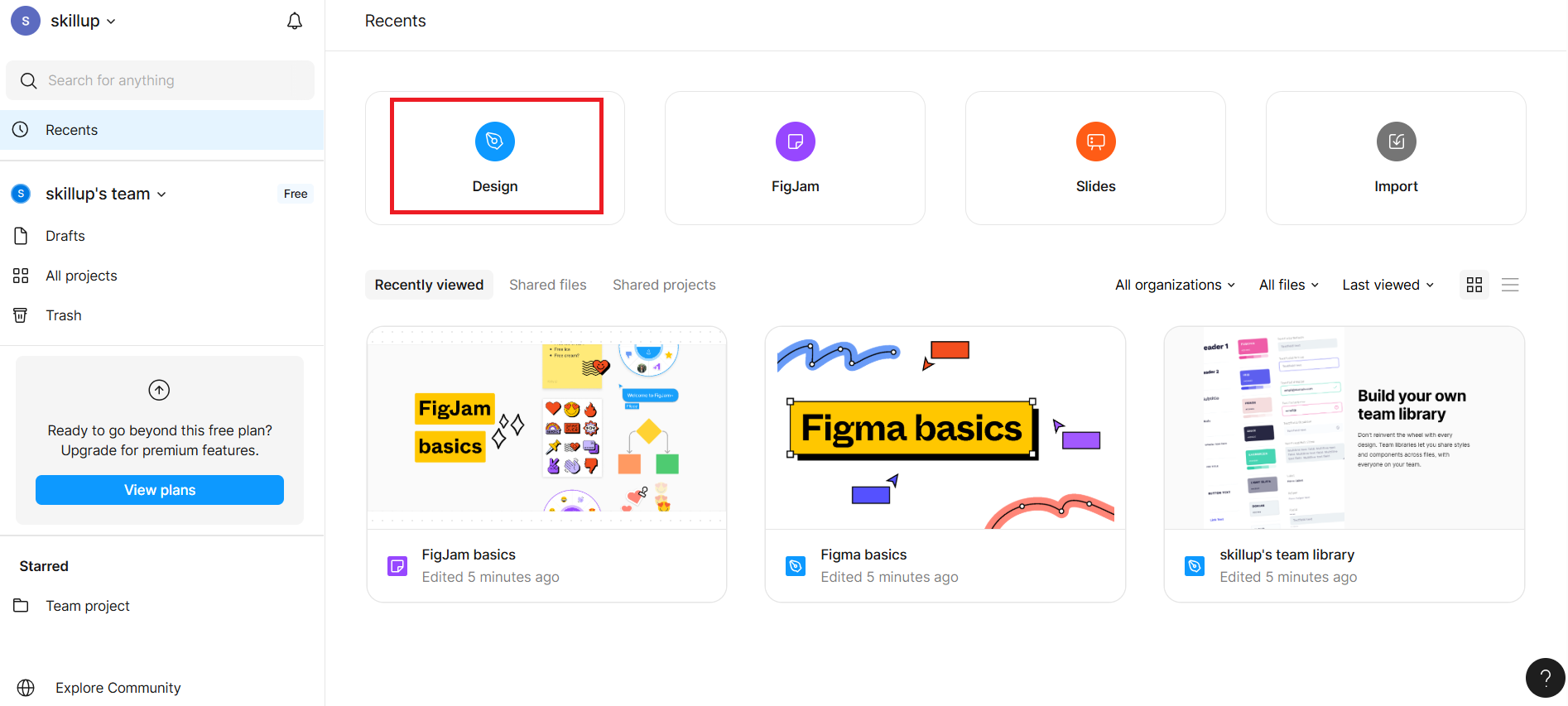1568x706 pixels.
Task: Expand the All files filter dropdown
Action: click(x=1288, y=285)
